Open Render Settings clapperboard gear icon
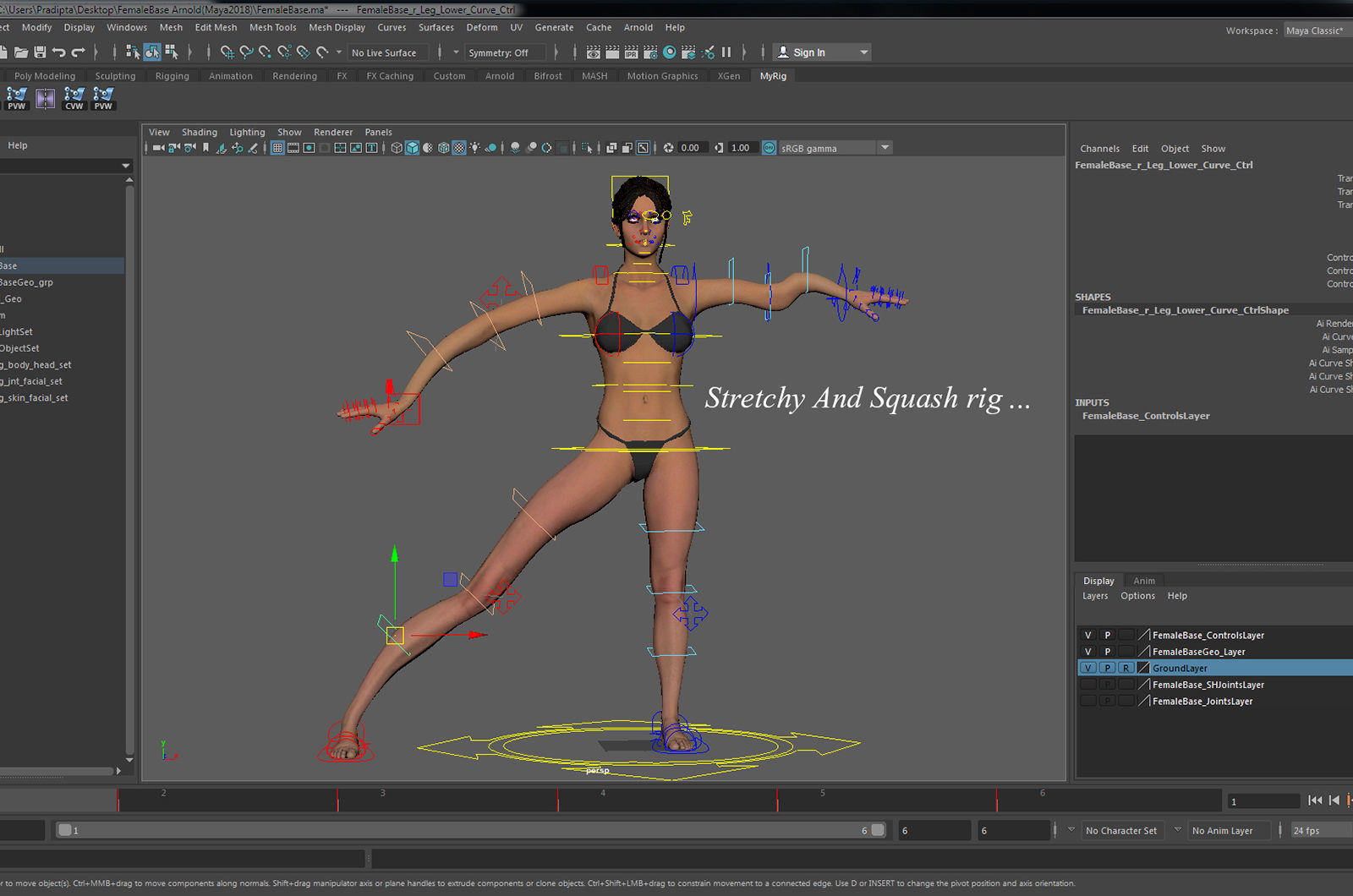 coord(650,52)
